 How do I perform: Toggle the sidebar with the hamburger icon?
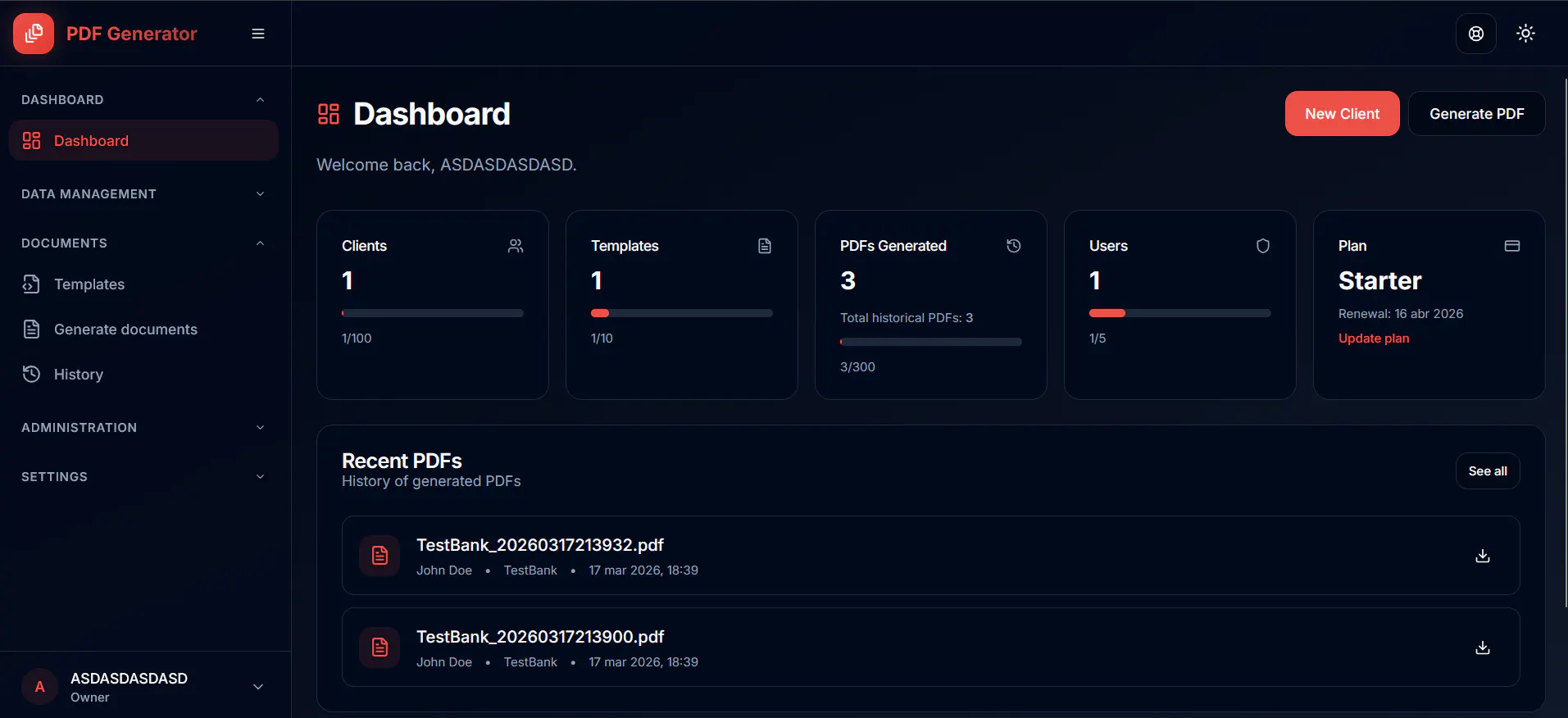point(258,34)
